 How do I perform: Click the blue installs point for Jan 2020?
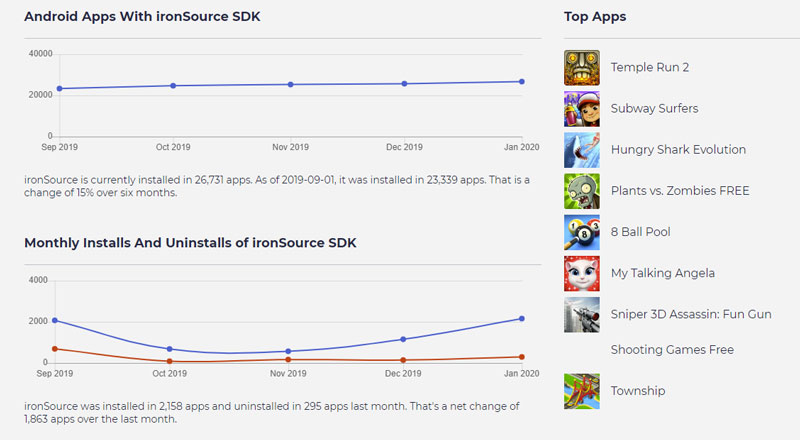point(522,319)
